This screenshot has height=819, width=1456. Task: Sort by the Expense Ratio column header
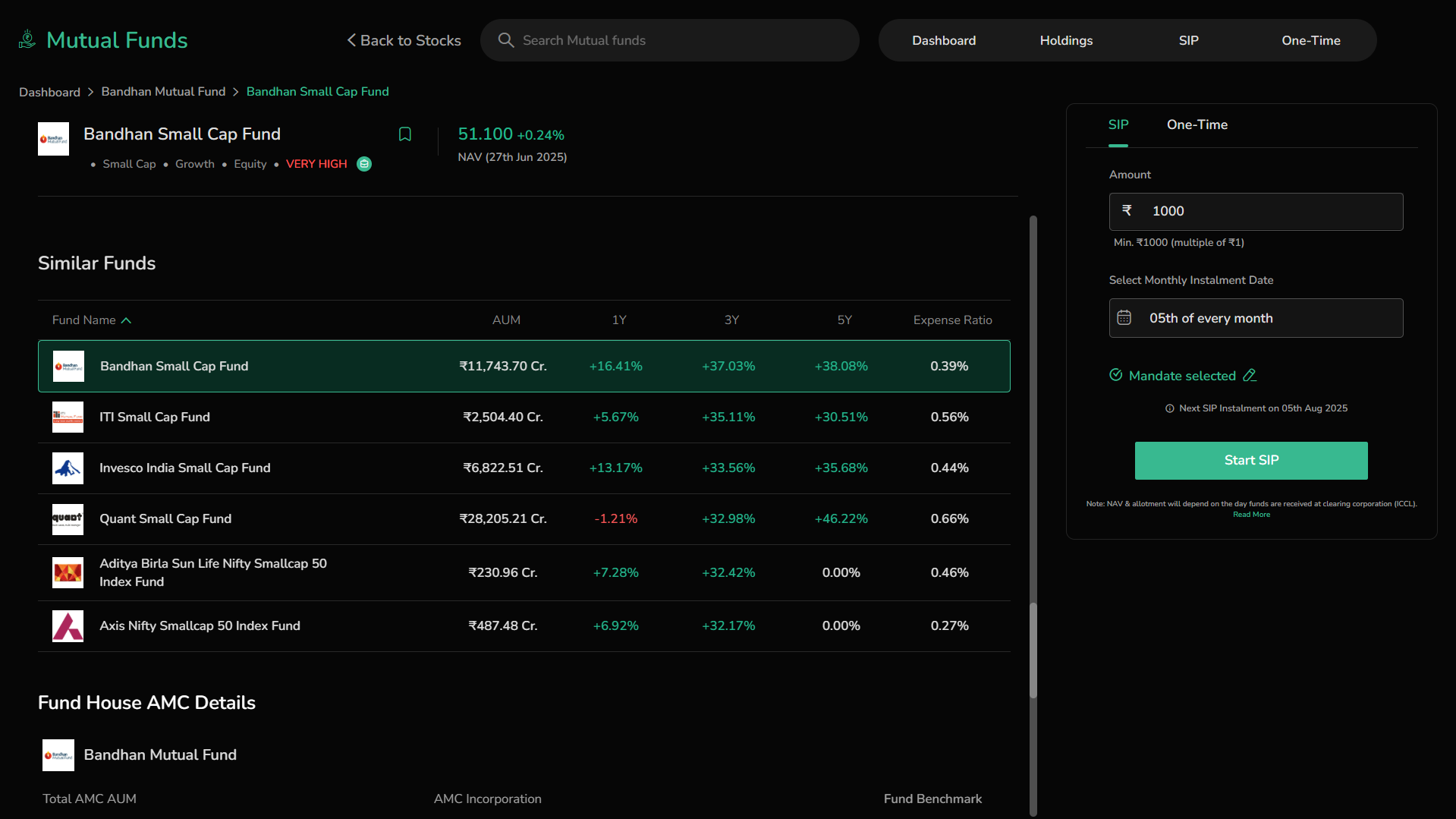952,320
